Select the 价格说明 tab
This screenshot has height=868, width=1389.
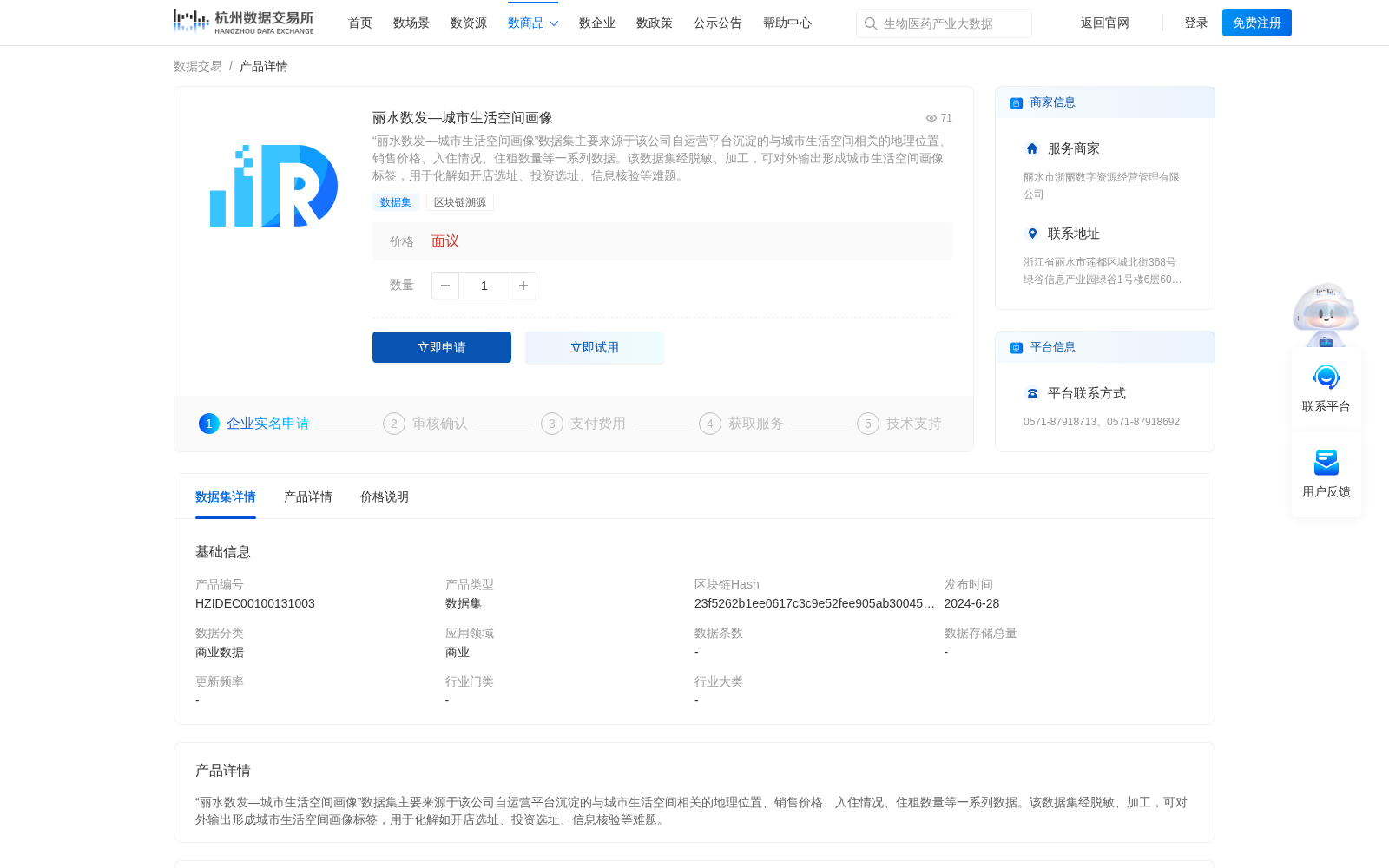(x=385, y=496)
